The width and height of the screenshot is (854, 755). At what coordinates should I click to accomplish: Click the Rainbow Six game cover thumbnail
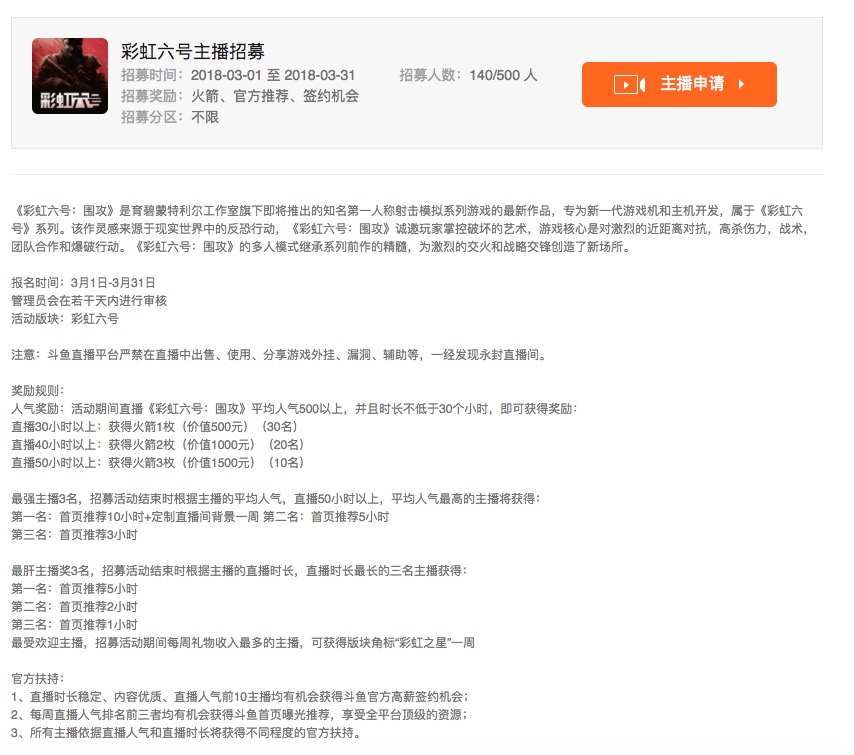(x=70, y=77)
